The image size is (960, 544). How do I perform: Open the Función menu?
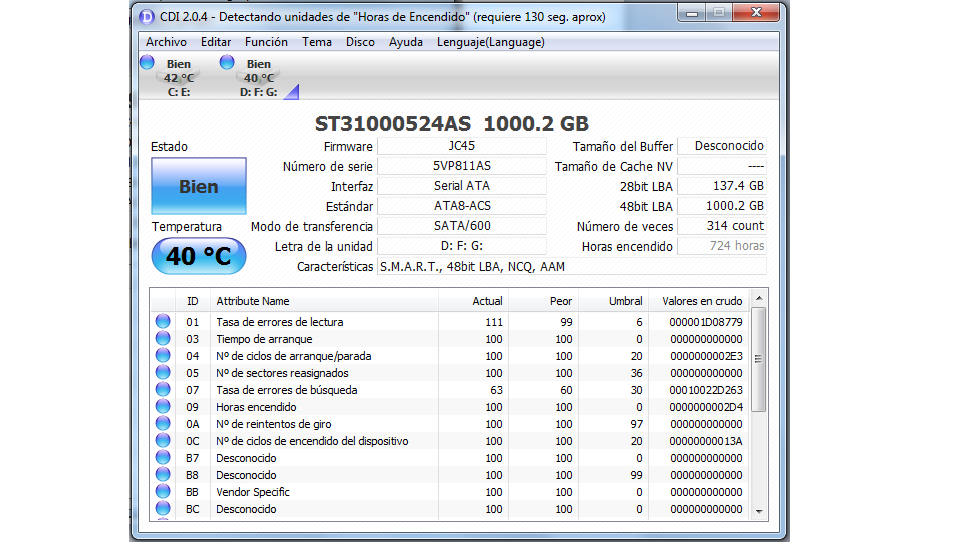click(266, 42)
